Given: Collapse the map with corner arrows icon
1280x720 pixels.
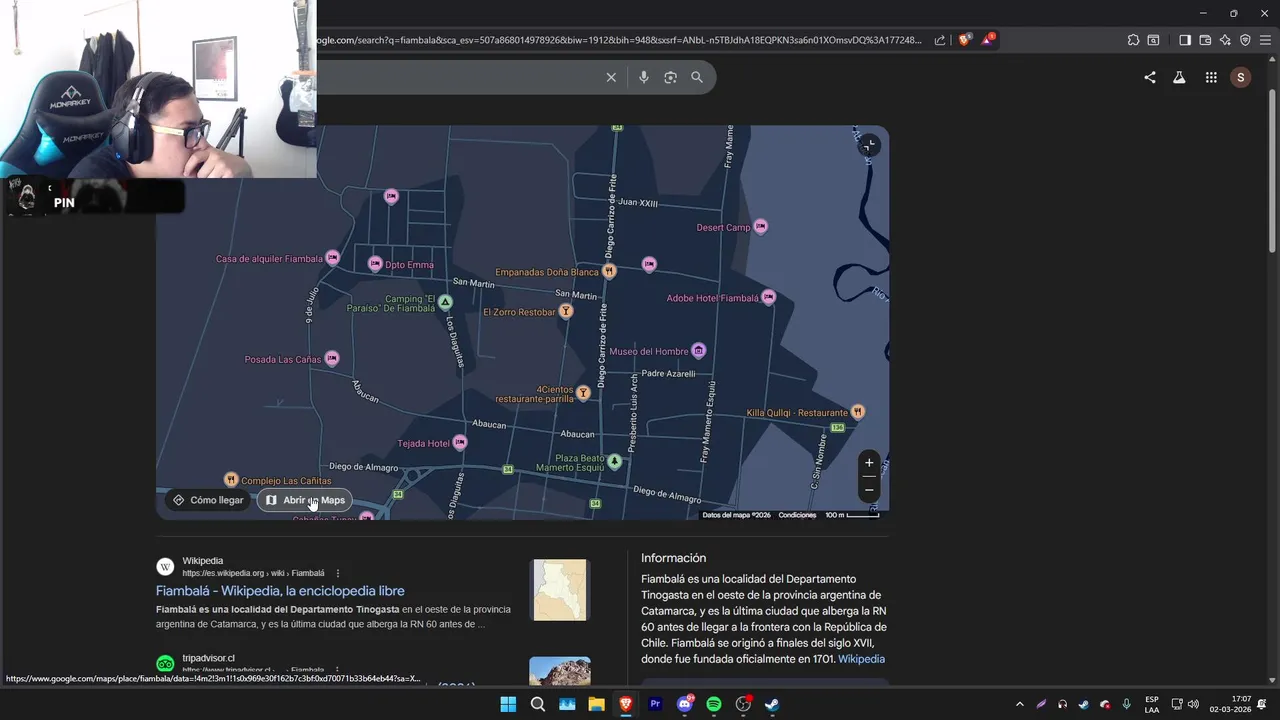Looking at the screenshot, I should pyautogui.click(x=868, y=146).
